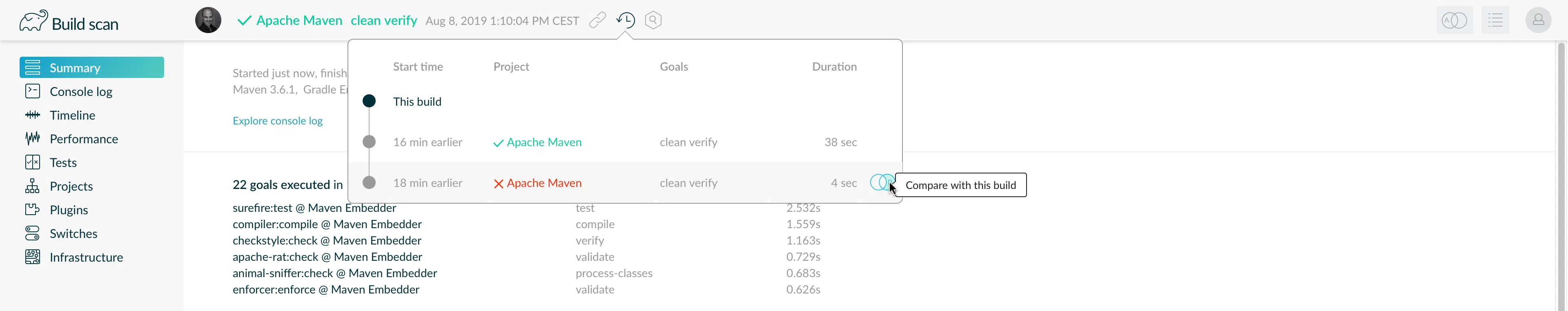Click the Tests sidebar icon
The width and height of the screenshot is (1568, 311).
(x=33, y=162)
